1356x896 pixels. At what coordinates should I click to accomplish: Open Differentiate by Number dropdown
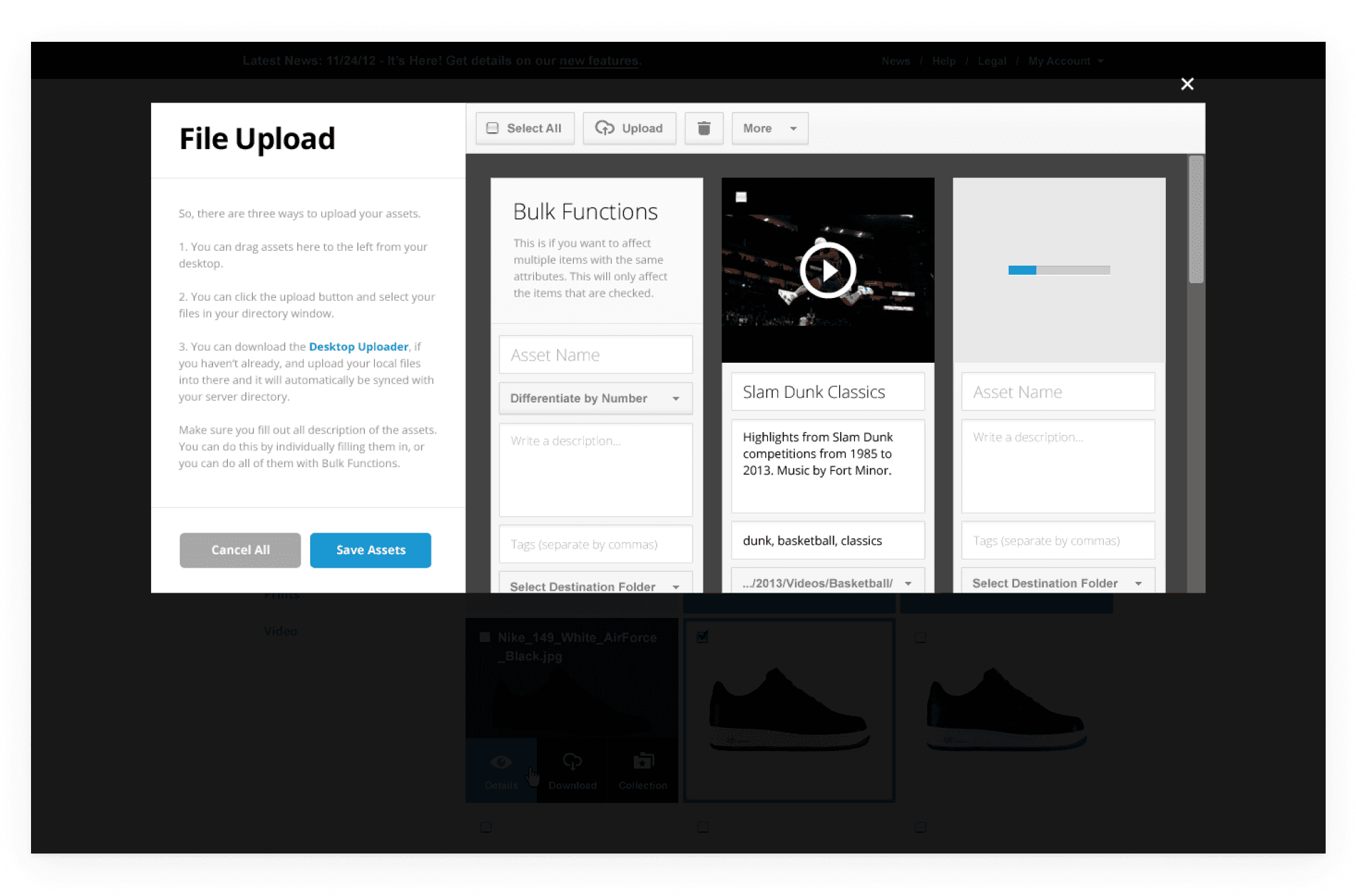595,398
